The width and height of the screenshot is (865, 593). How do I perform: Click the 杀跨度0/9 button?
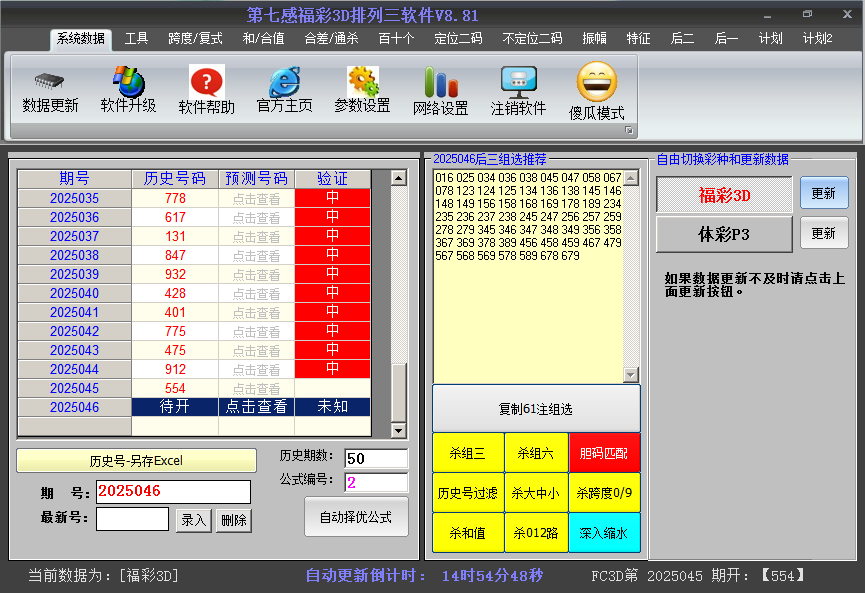point(604,493)
